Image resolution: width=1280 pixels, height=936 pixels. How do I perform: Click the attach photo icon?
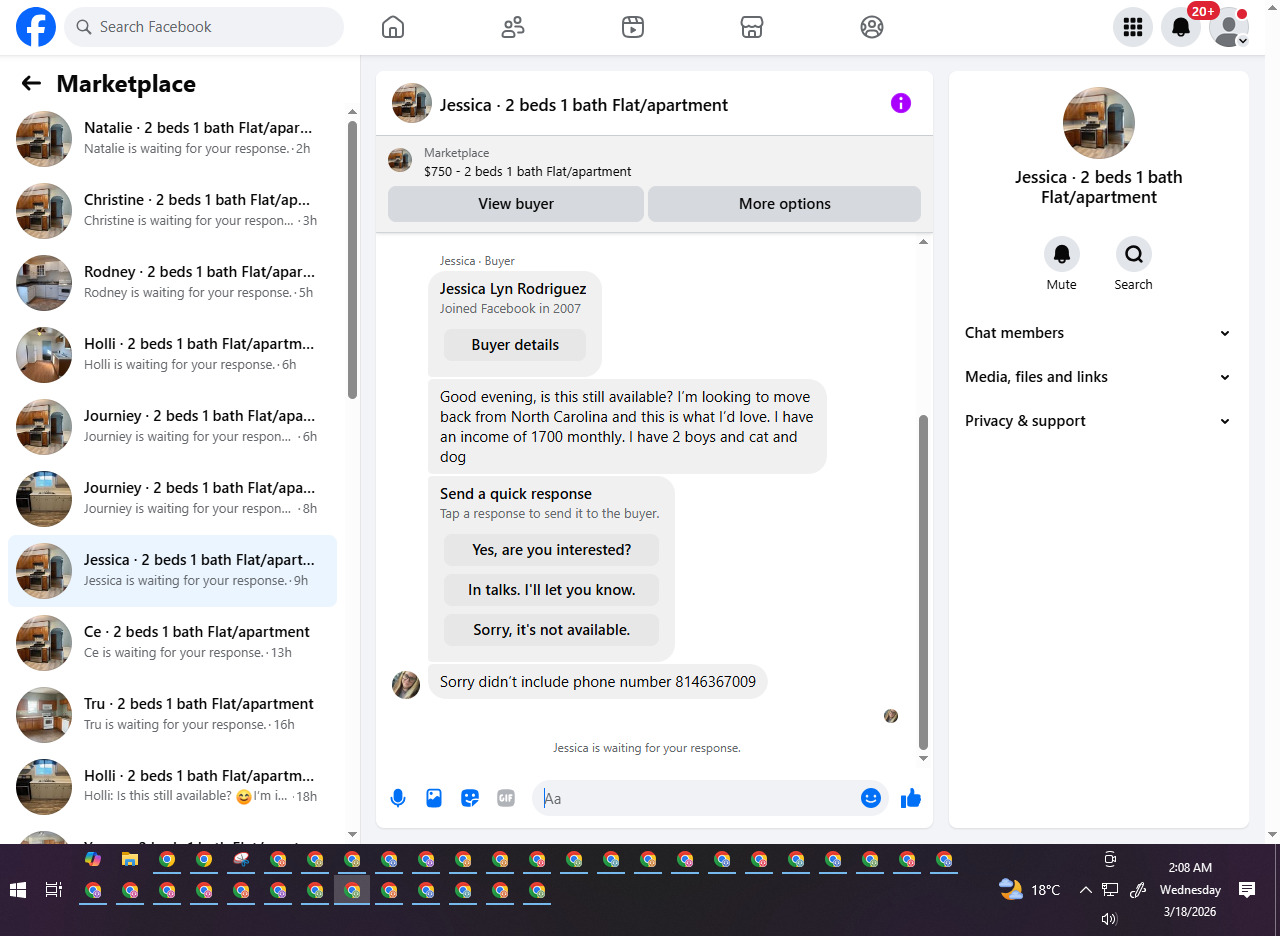(x=434, y=798)
